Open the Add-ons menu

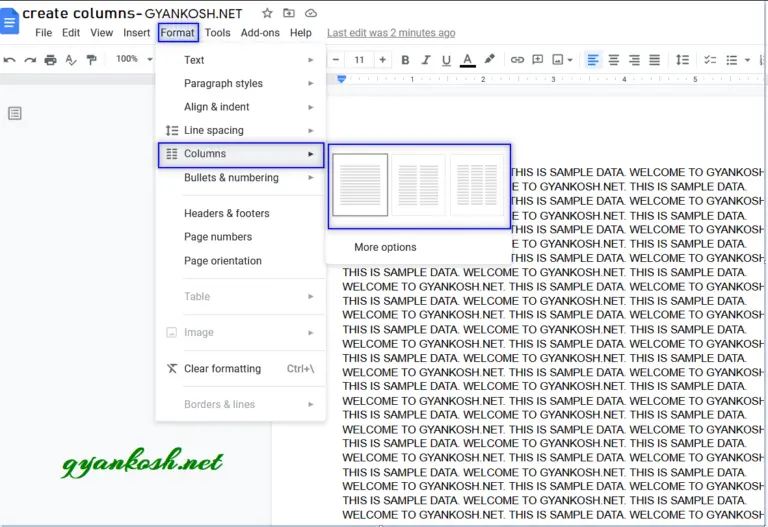[x=260, y=33]
